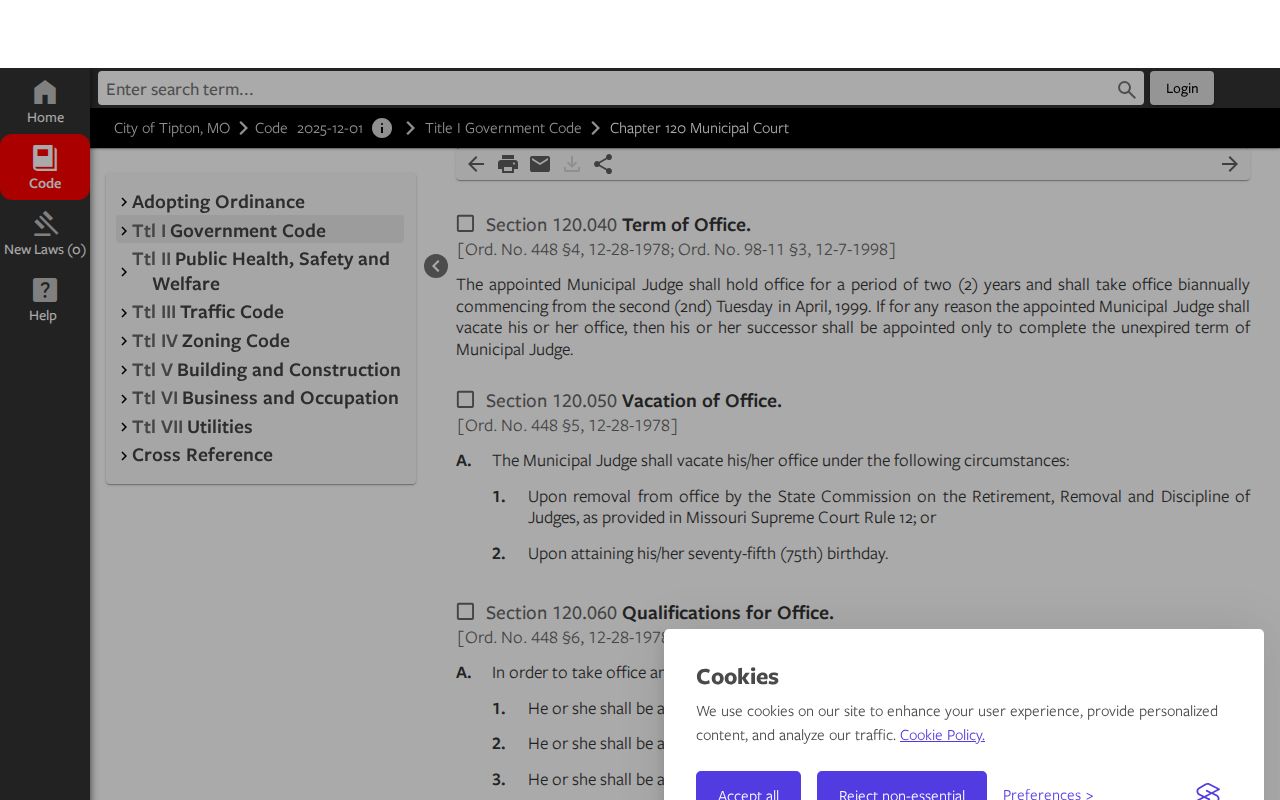Share this chapter via share icon

[x=603, y=164]
